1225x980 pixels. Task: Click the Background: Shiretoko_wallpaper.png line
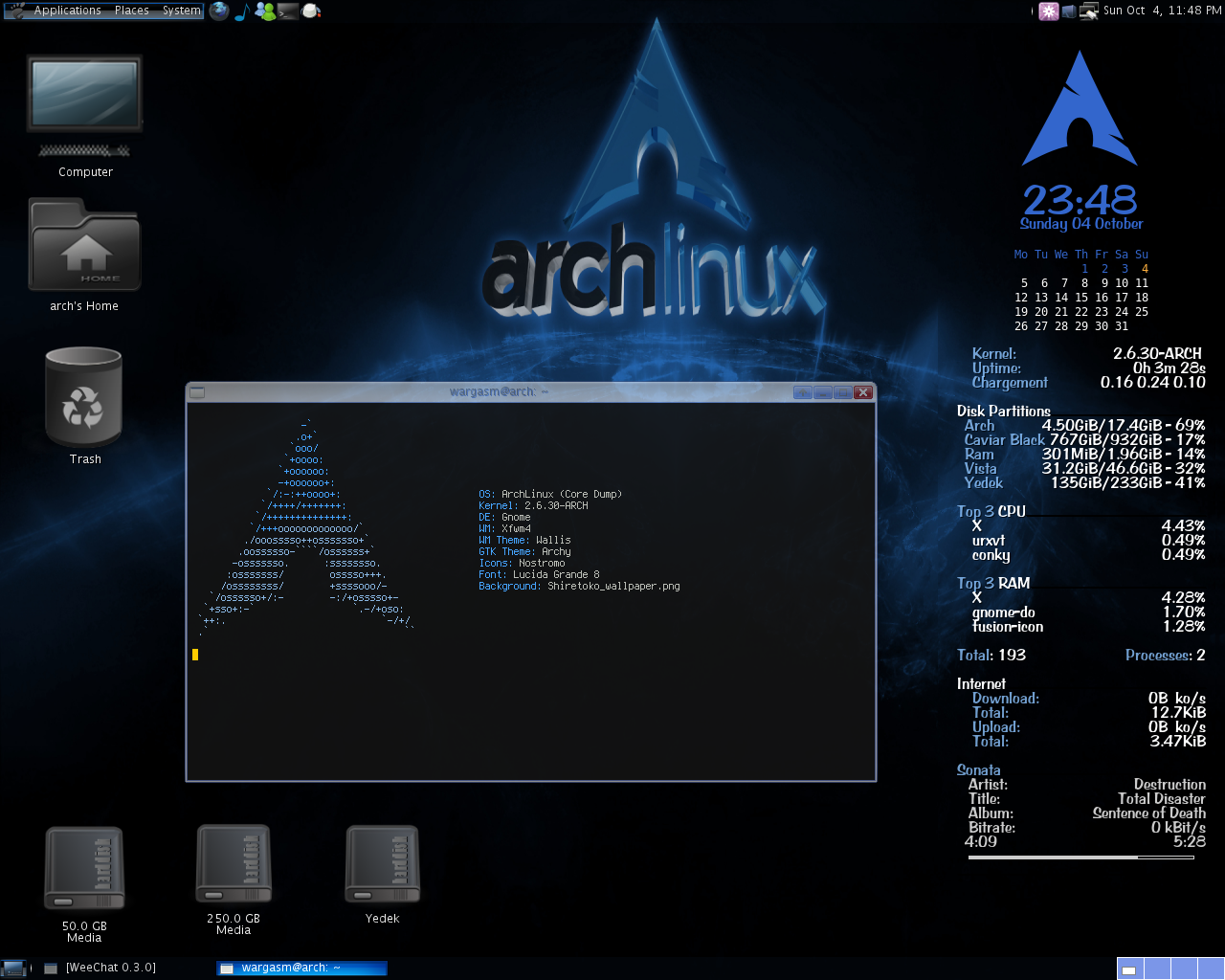coord(579,587)
